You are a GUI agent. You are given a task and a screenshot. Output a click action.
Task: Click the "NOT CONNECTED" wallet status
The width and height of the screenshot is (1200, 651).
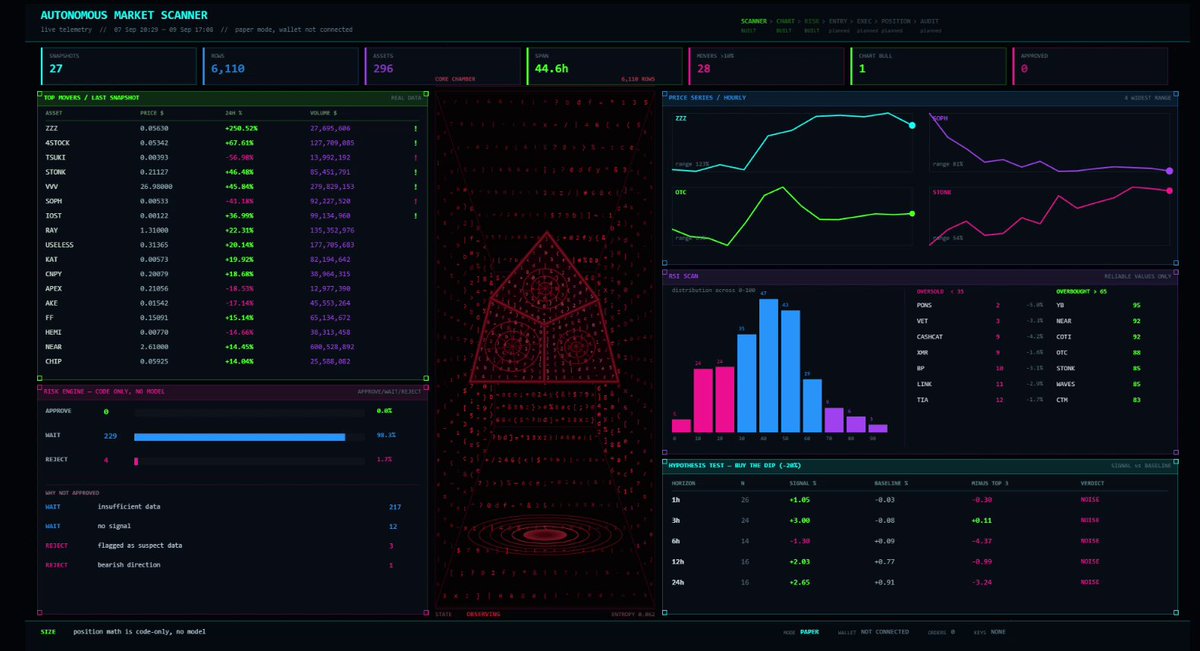[x=885, y=632]
